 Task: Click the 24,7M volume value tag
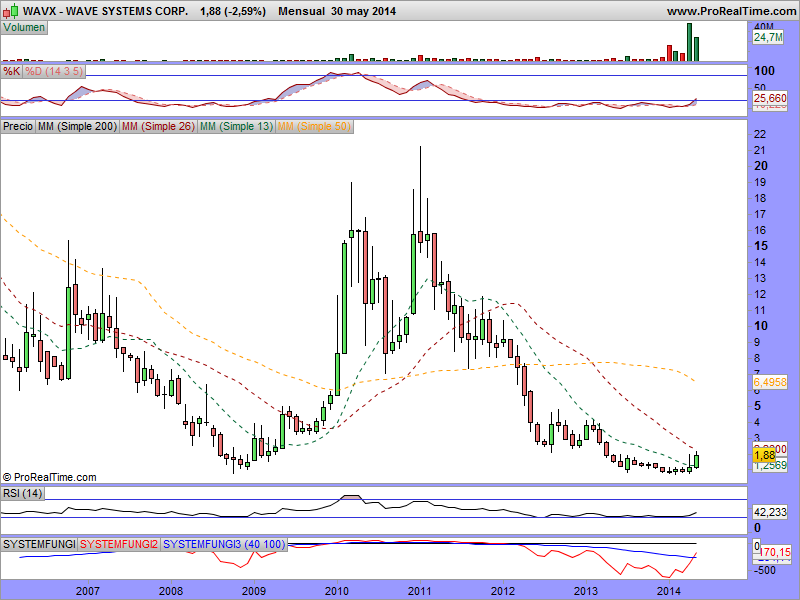(767, 37)
